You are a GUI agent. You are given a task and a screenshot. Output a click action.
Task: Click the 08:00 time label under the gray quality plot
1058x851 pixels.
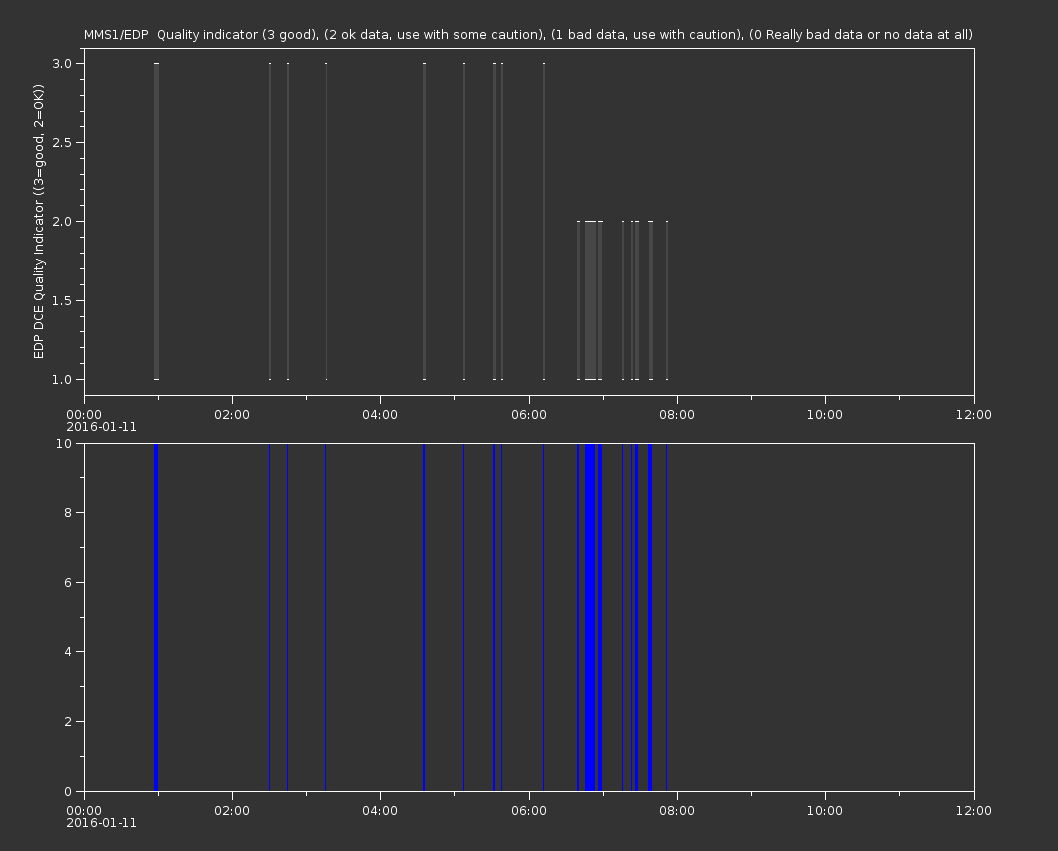tap(677, 414)
